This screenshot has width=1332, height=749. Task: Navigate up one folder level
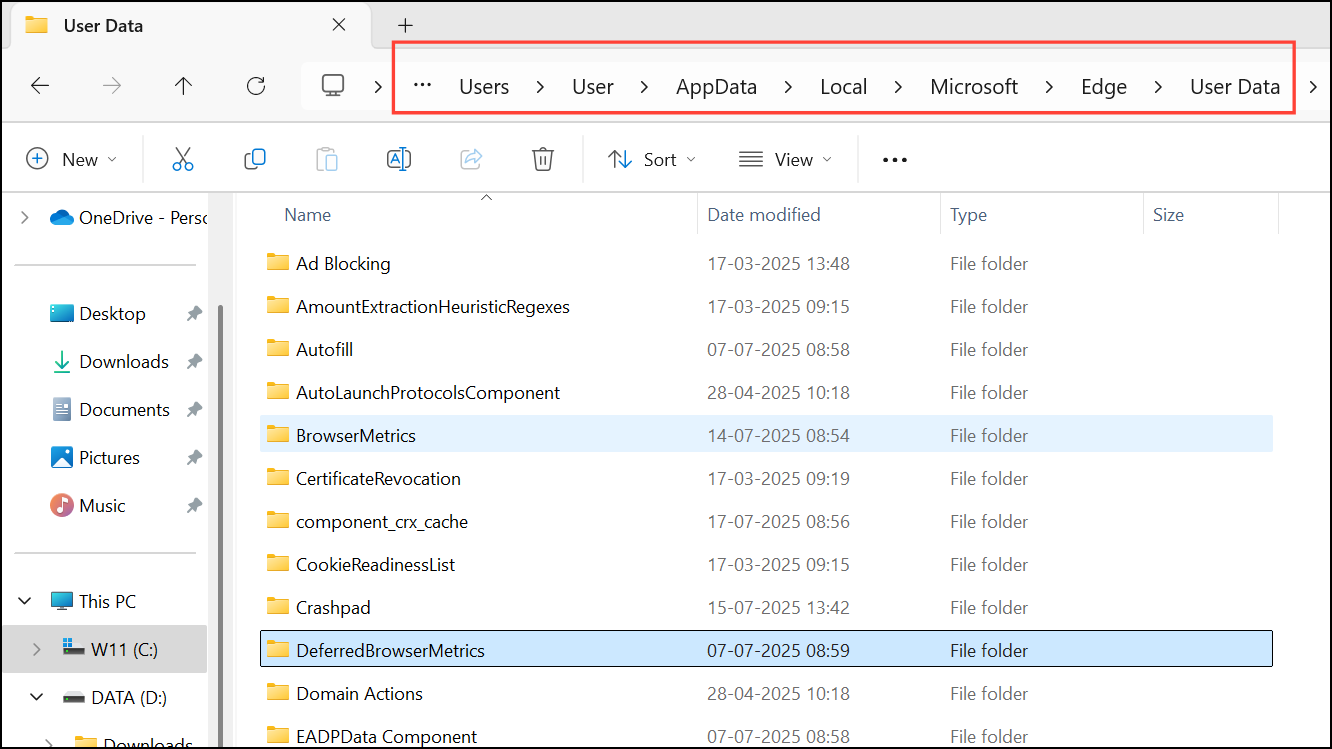(183, 86)
